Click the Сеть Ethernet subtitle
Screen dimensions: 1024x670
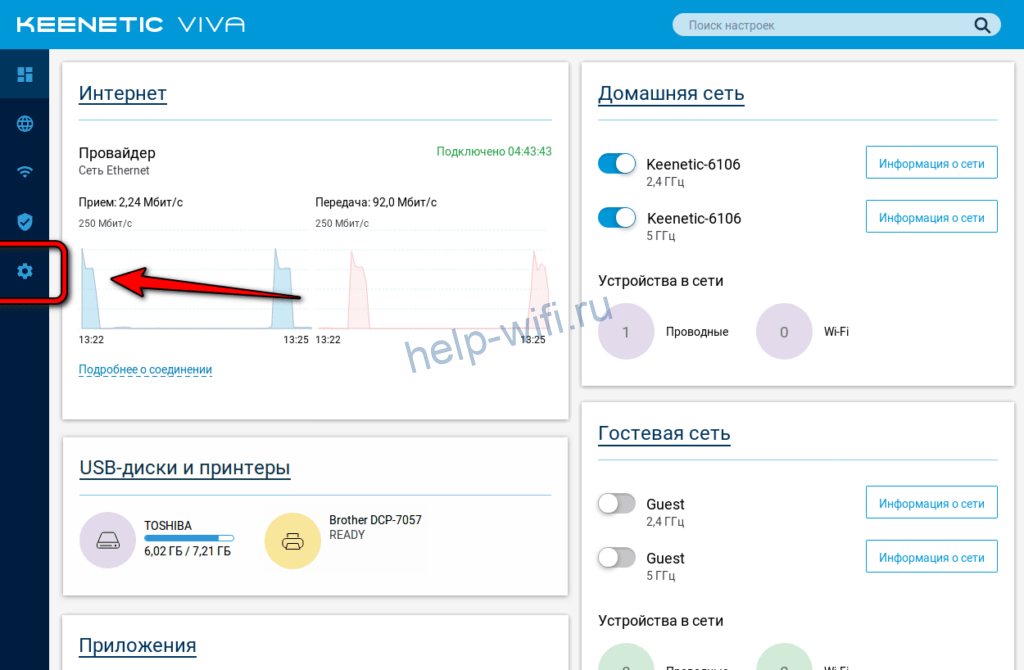tap(114, 170)
